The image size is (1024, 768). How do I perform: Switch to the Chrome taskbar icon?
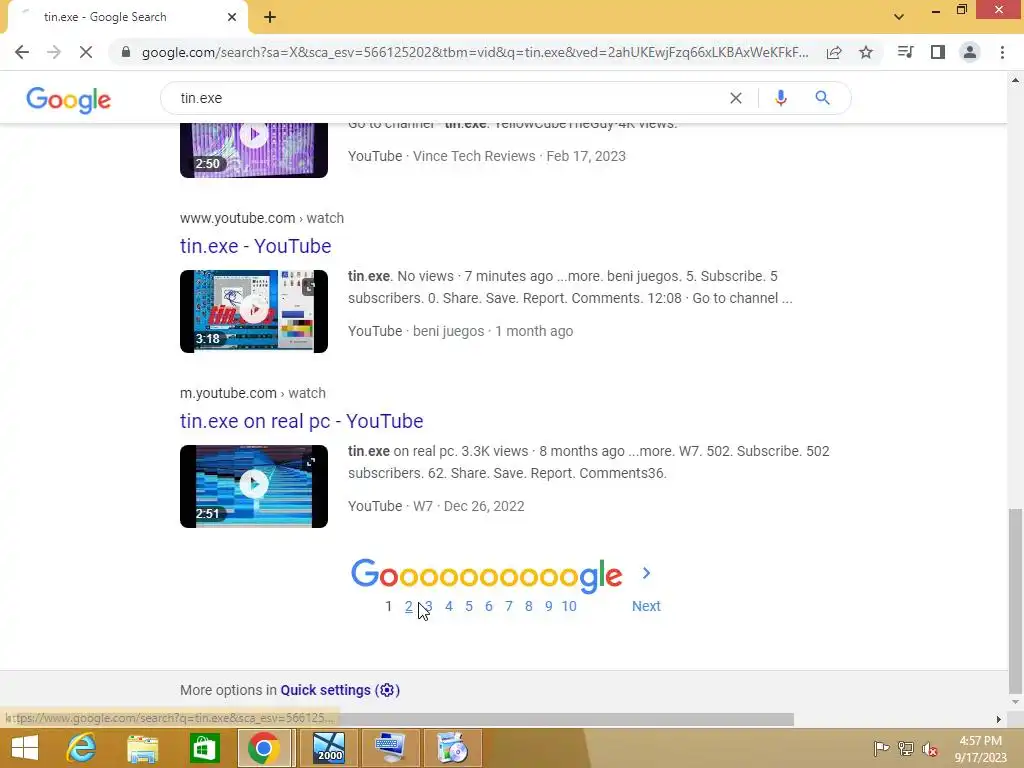click(x=264, y=748)
